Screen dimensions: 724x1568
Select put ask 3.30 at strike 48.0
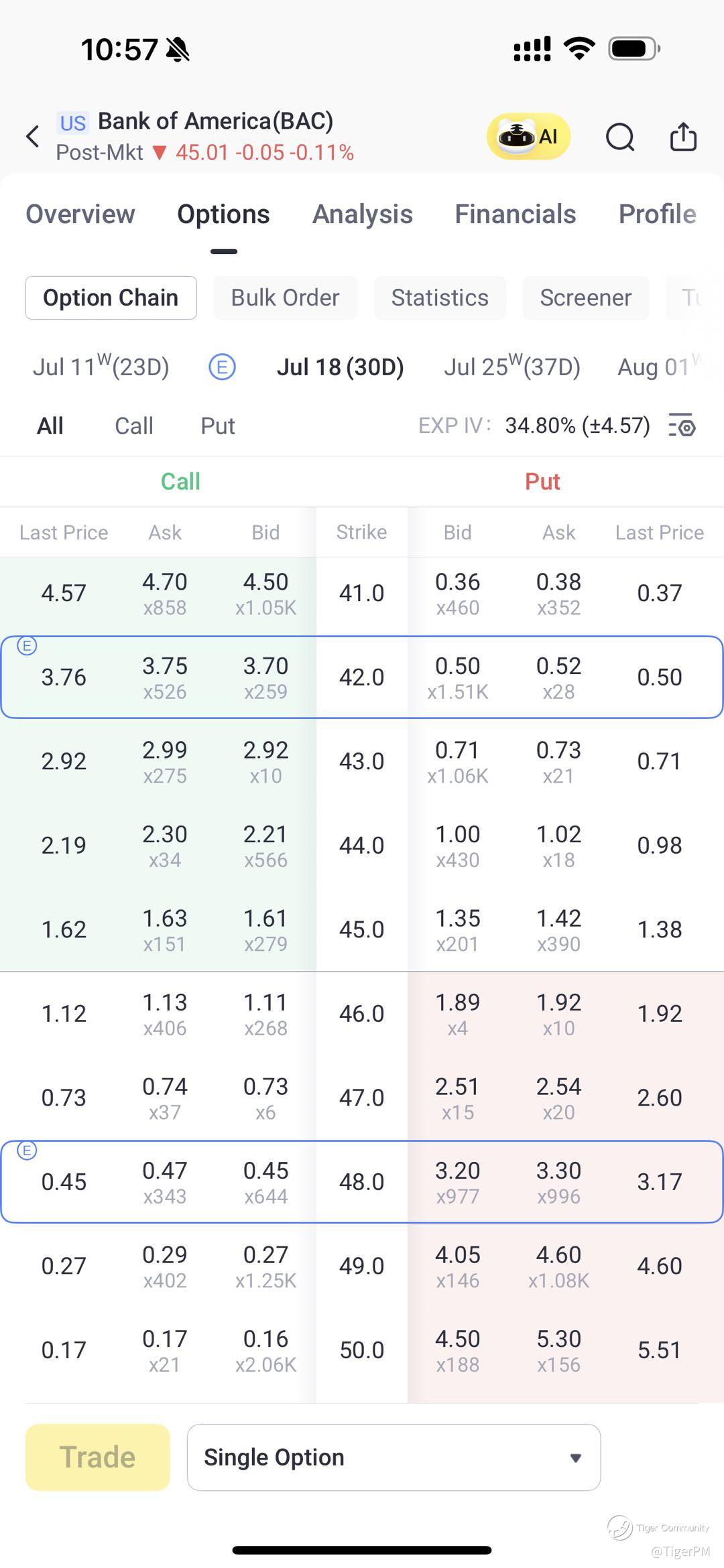click(558, 1182)
